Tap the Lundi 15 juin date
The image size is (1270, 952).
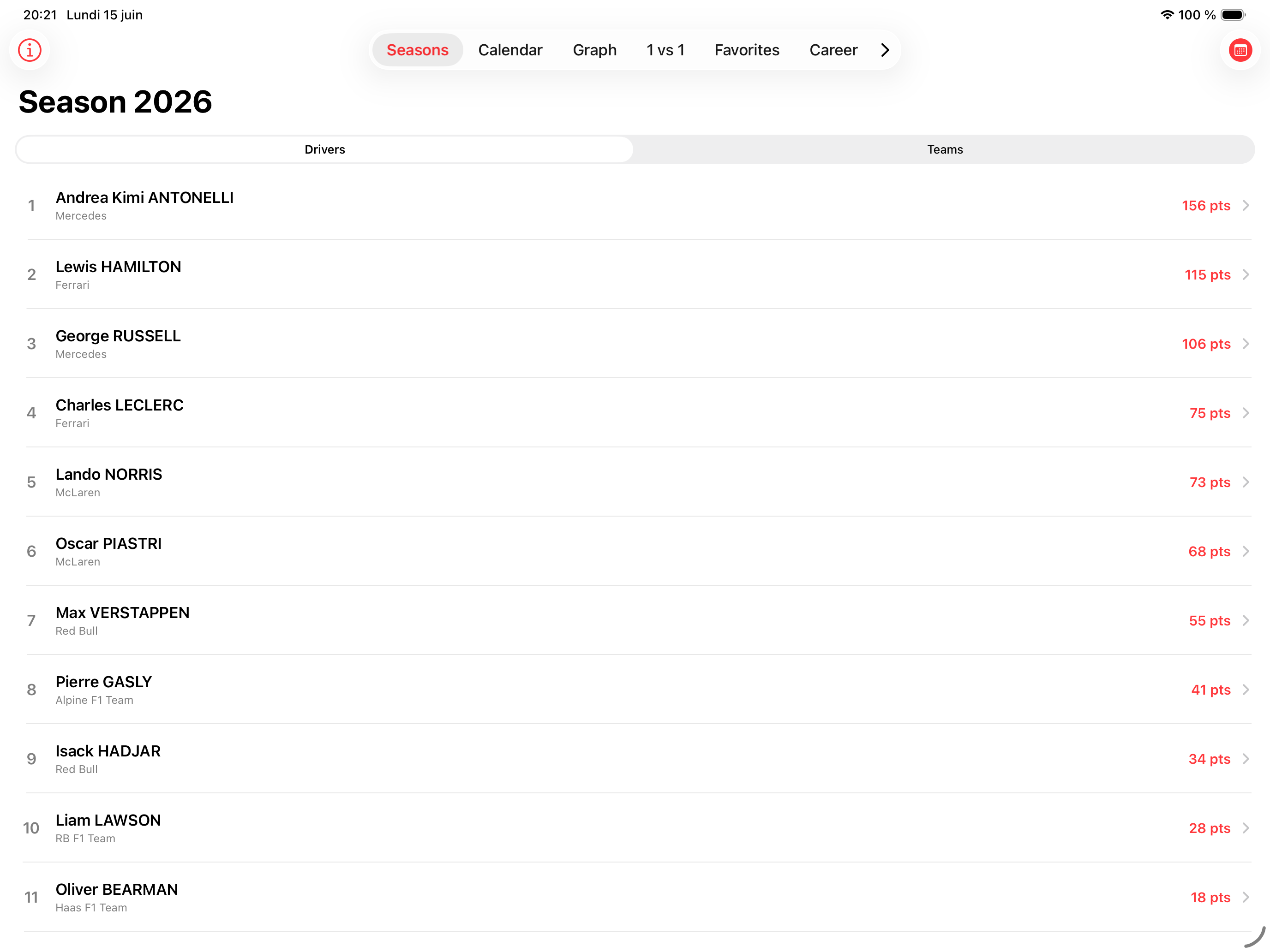[x=104, y=15]
